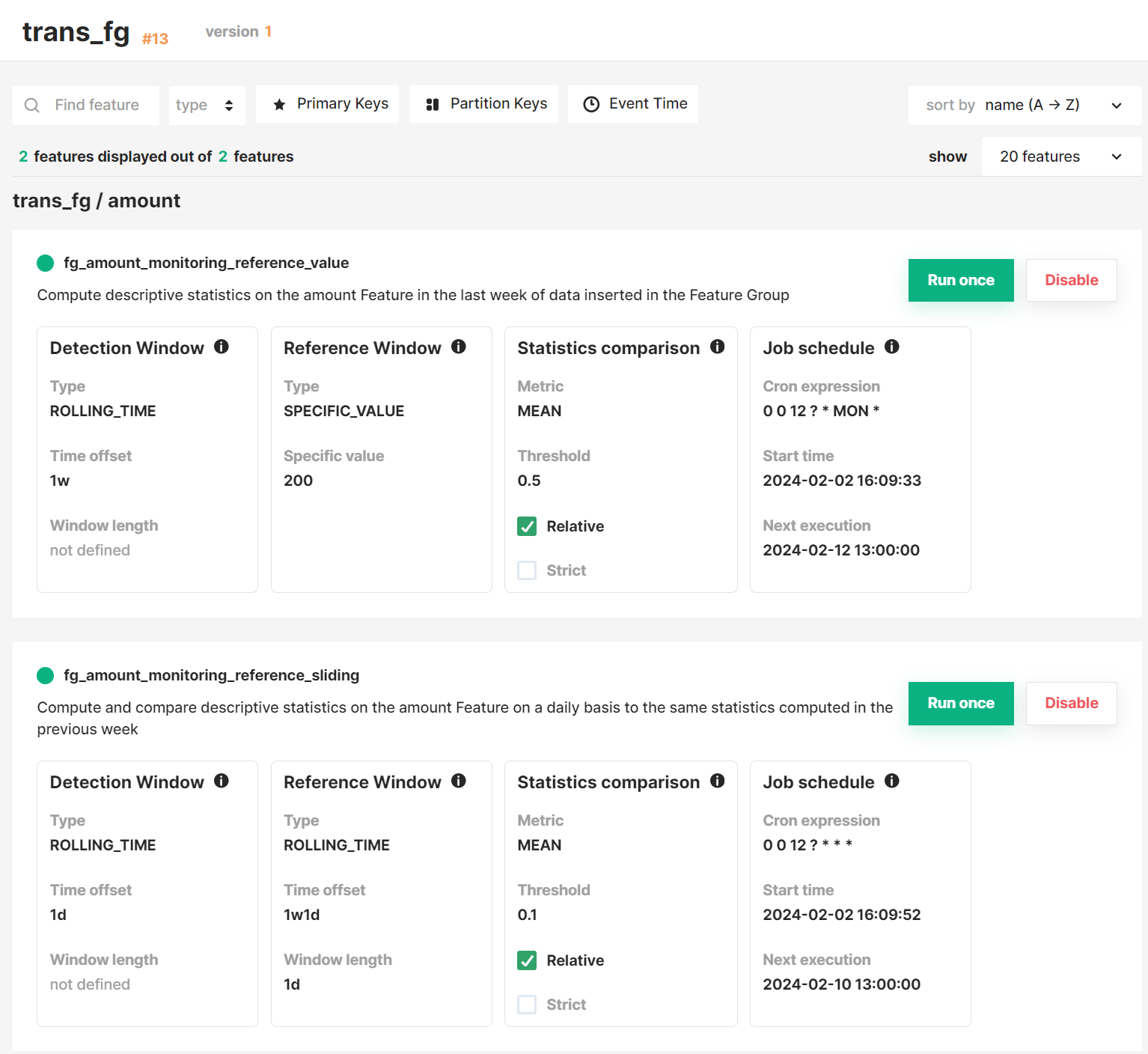Enable Strict comparison for reference_value monitoring

click(x=527, y=570)
